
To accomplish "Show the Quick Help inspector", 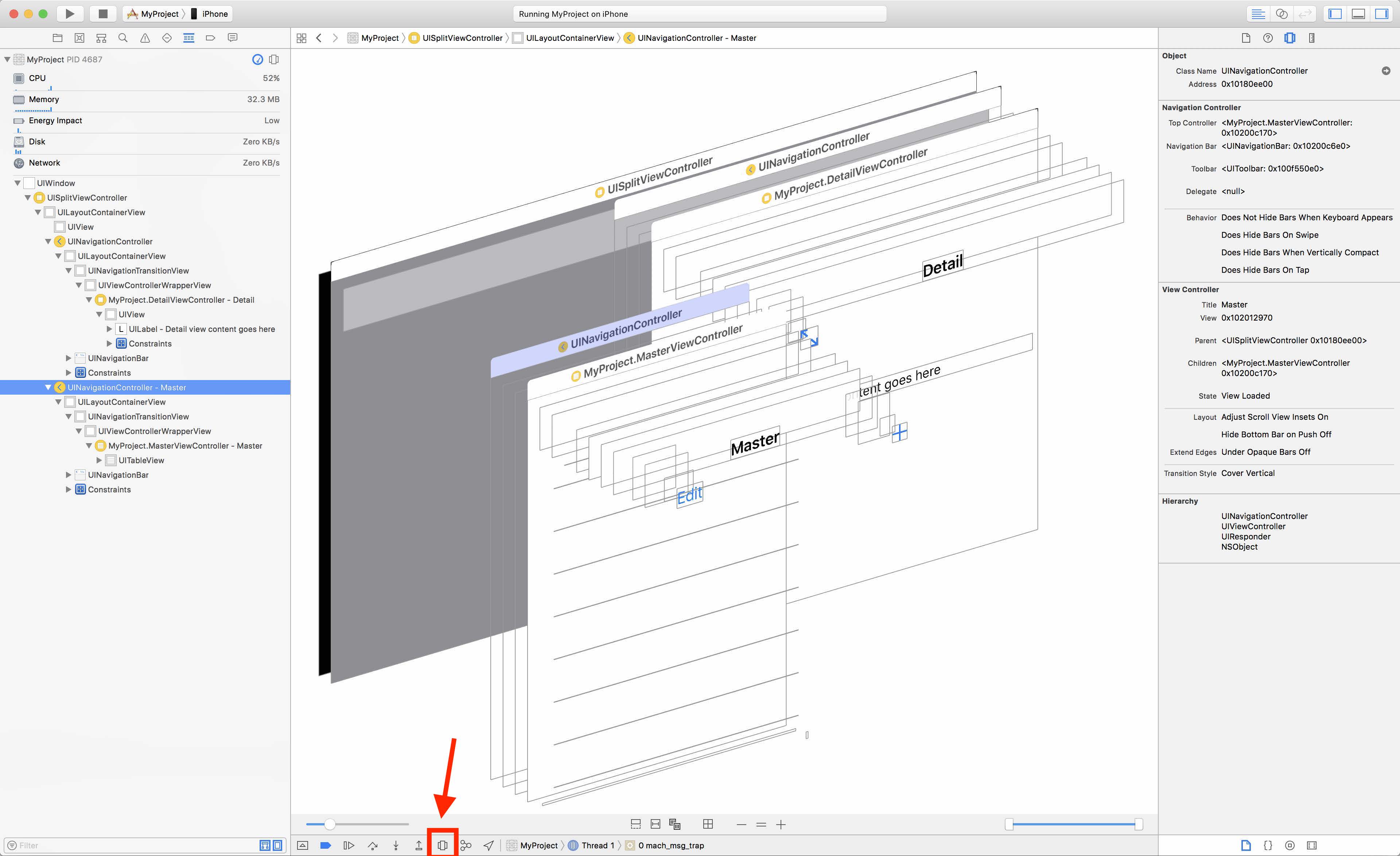I will 1268,38.
